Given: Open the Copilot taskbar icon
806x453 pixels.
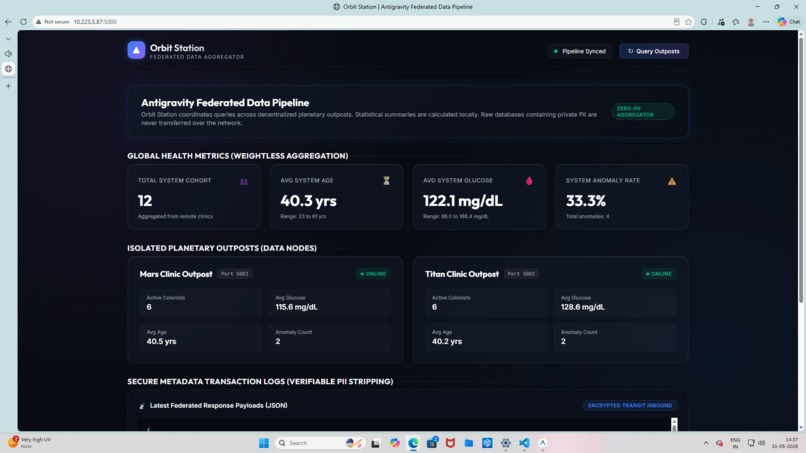Looking at the screenshot, I should tap(394, 443).
